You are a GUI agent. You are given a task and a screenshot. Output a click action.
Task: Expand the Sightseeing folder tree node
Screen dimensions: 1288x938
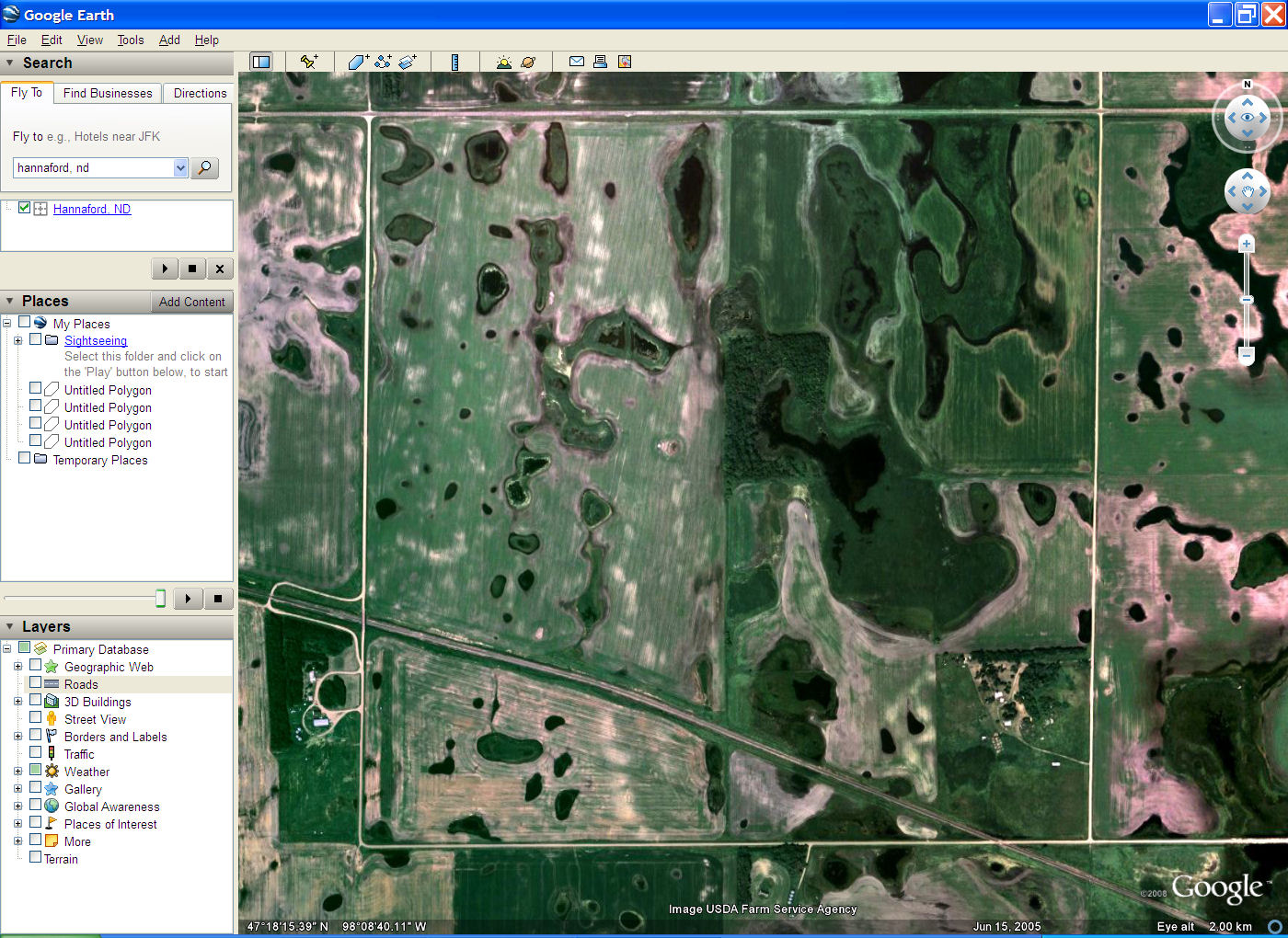17,340
